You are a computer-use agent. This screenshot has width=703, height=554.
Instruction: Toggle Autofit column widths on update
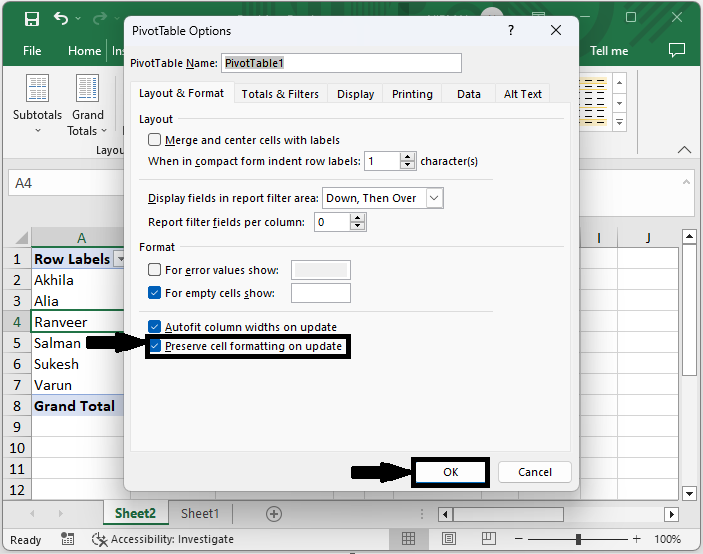(x=155, y=326)
